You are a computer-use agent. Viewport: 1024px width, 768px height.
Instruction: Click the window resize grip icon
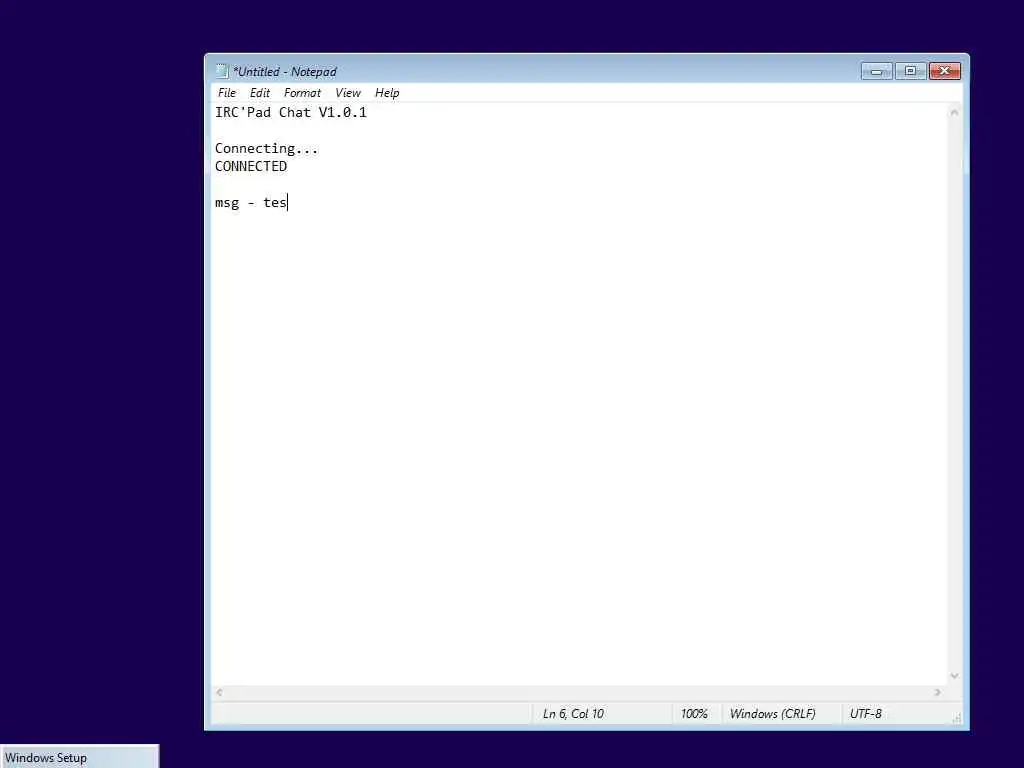[956, 718]
